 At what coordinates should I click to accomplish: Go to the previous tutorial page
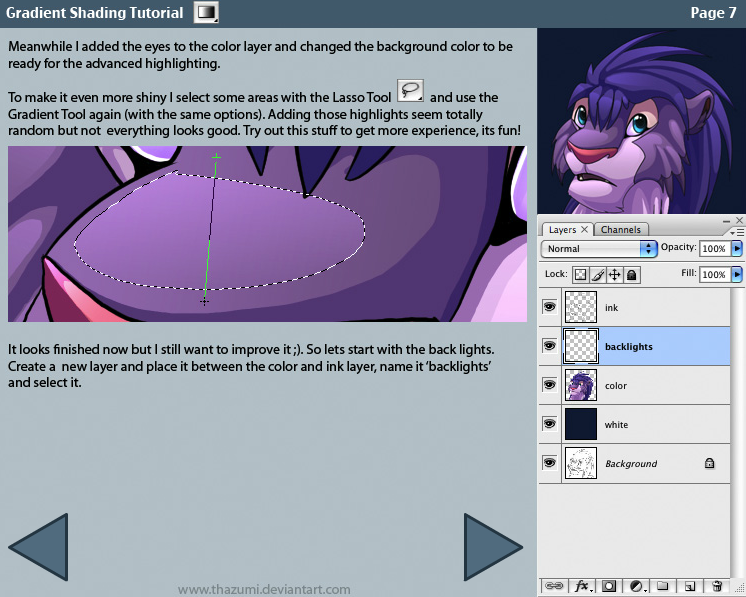click(x=39, y=547)
